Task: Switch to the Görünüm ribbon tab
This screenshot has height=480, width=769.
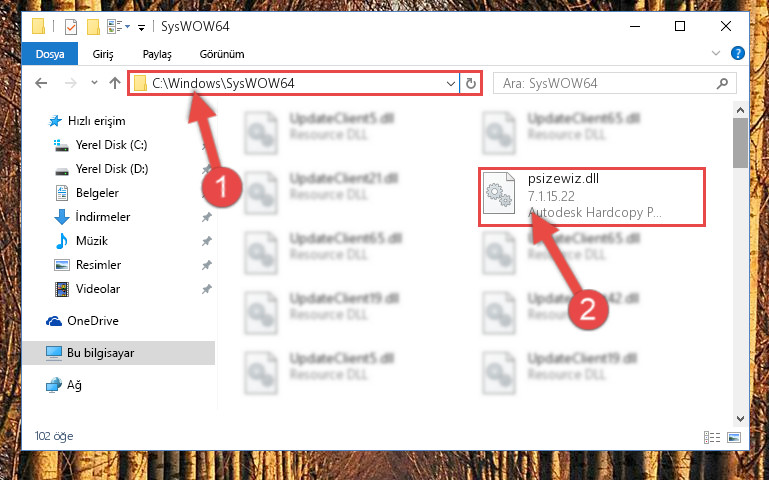Action: tap(222, 54)
